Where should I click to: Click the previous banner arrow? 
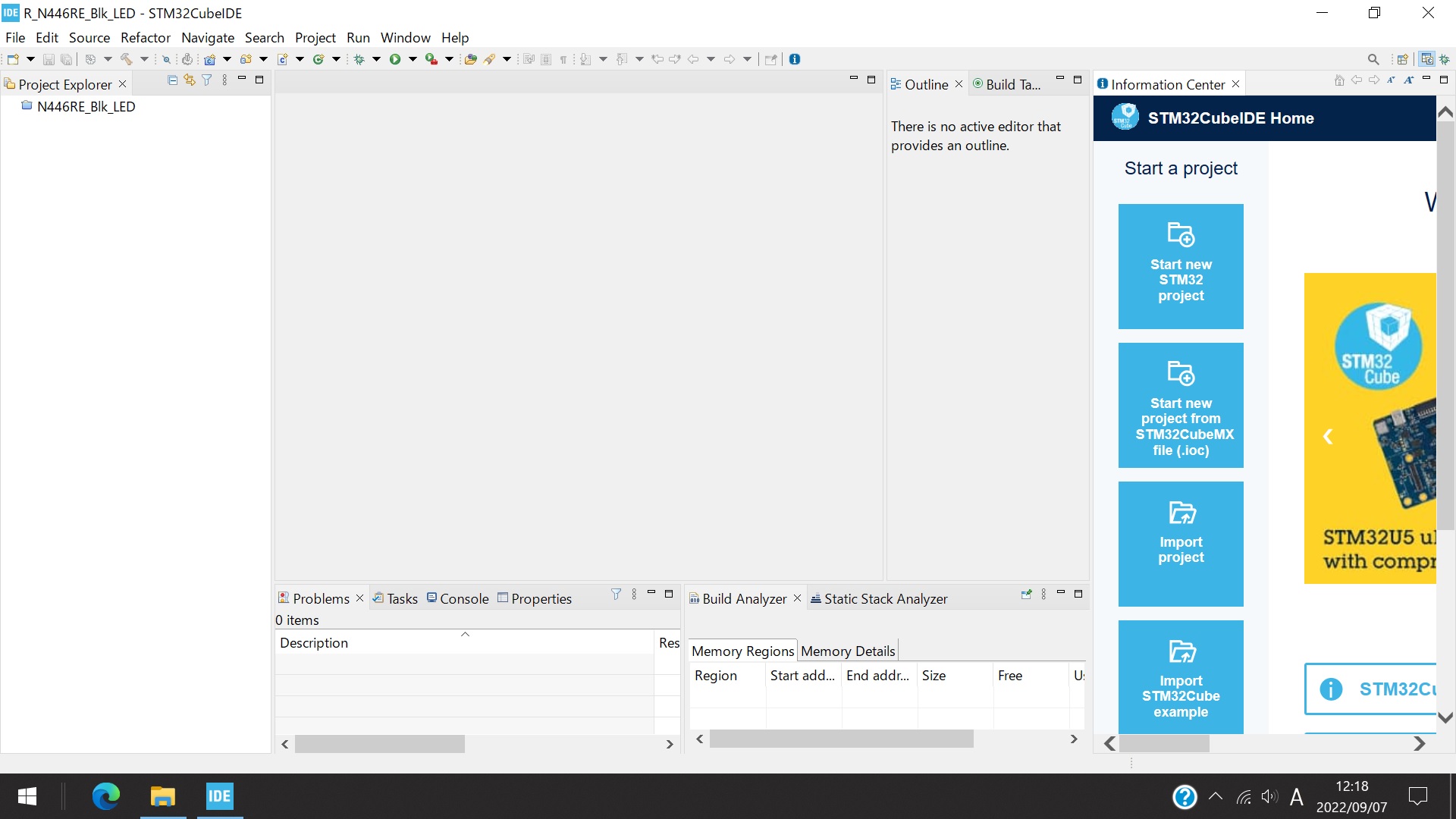pyautogui.click(x=1328, y=436)
